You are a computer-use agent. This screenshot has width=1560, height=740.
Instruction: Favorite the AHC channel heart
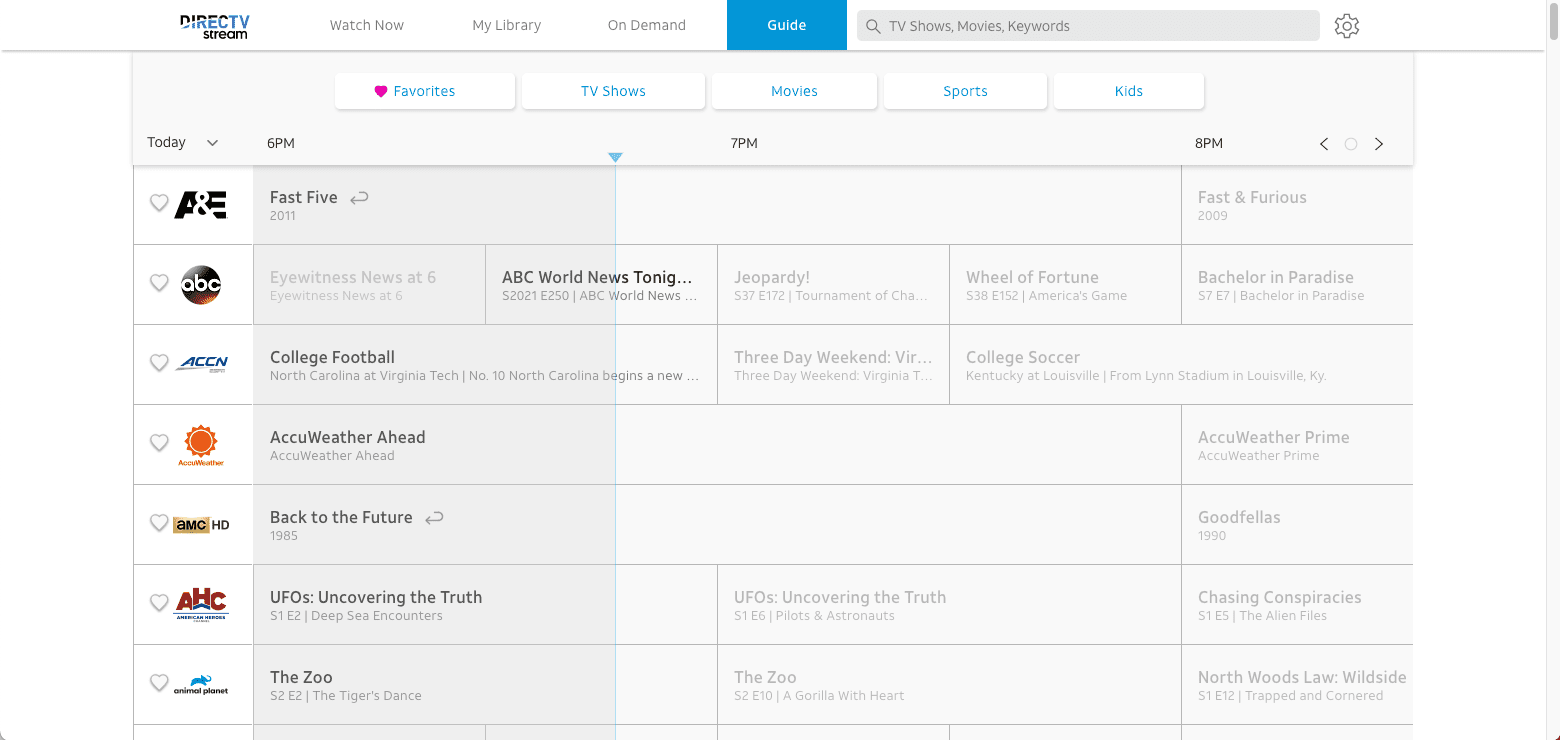159,603
